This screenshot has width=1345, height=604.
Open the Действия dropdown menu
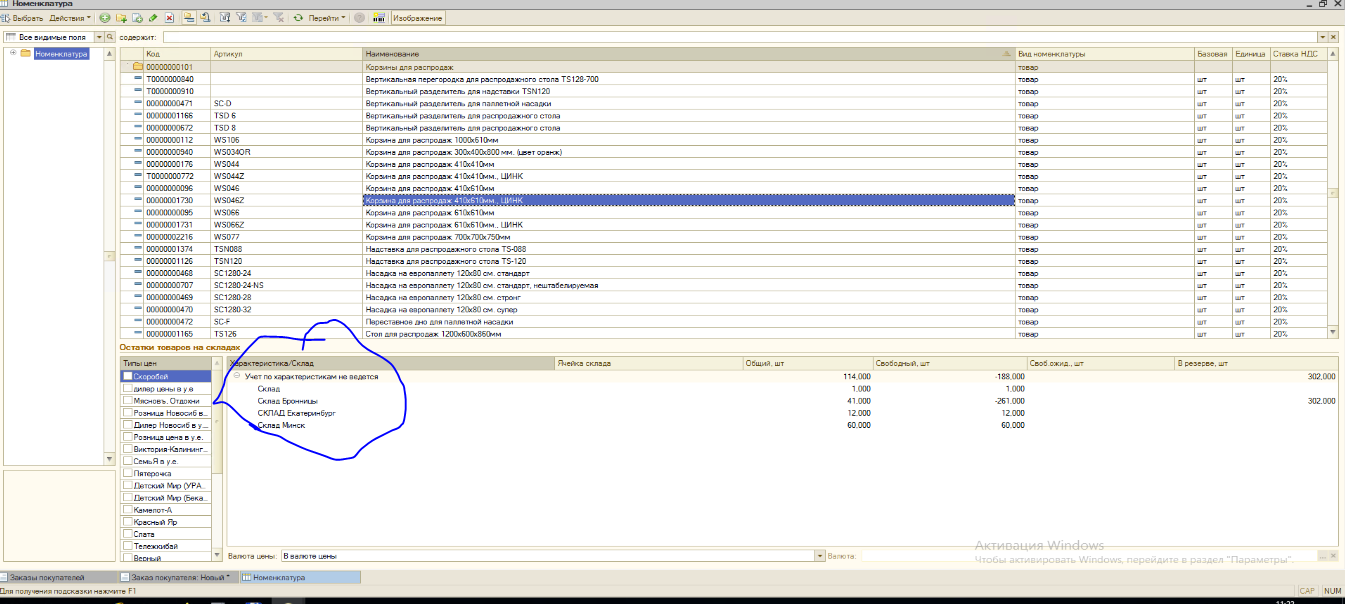point(70,18)
